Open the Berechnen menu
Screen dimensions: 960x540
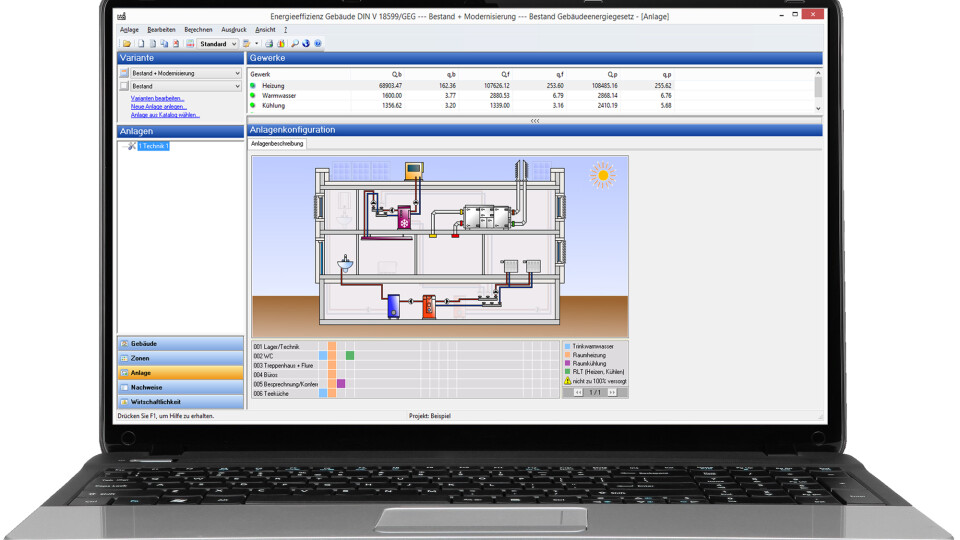pos(198,30)
